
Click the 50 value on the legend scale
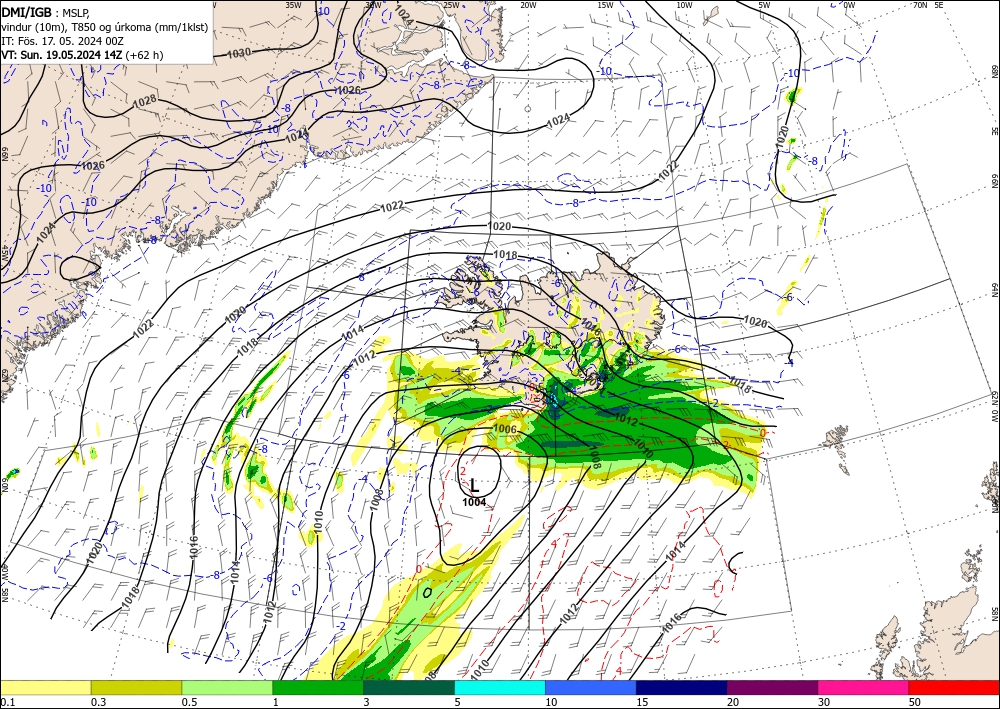[915, 702]
